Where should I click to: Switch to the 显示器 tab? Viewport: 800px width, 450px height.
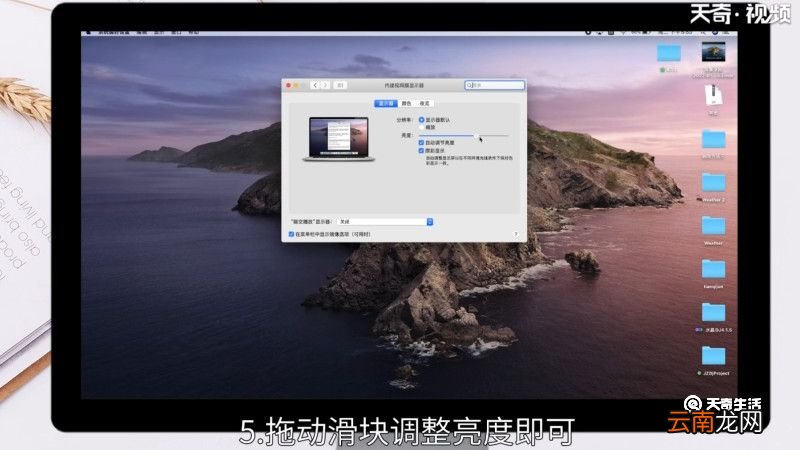click(x=386, y=104)
